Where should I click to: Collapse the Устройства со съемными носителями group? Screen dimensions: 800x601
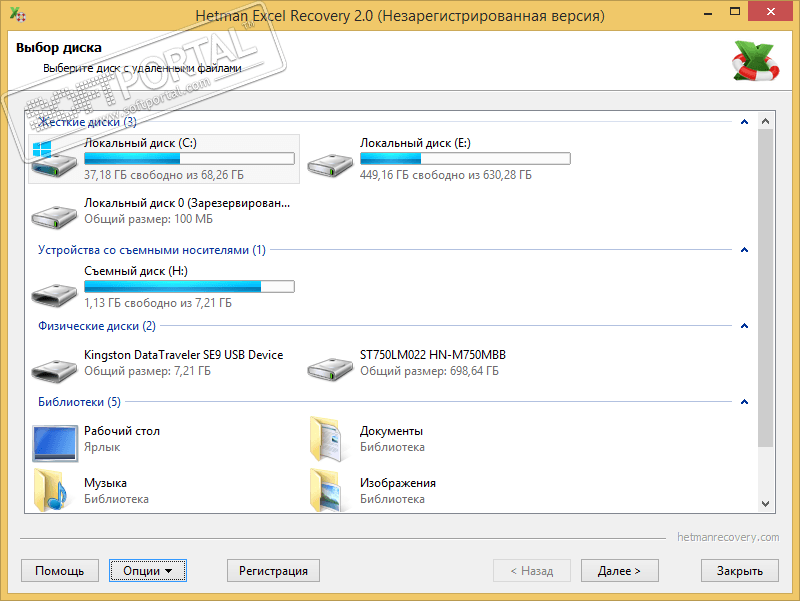click(744, 250)
